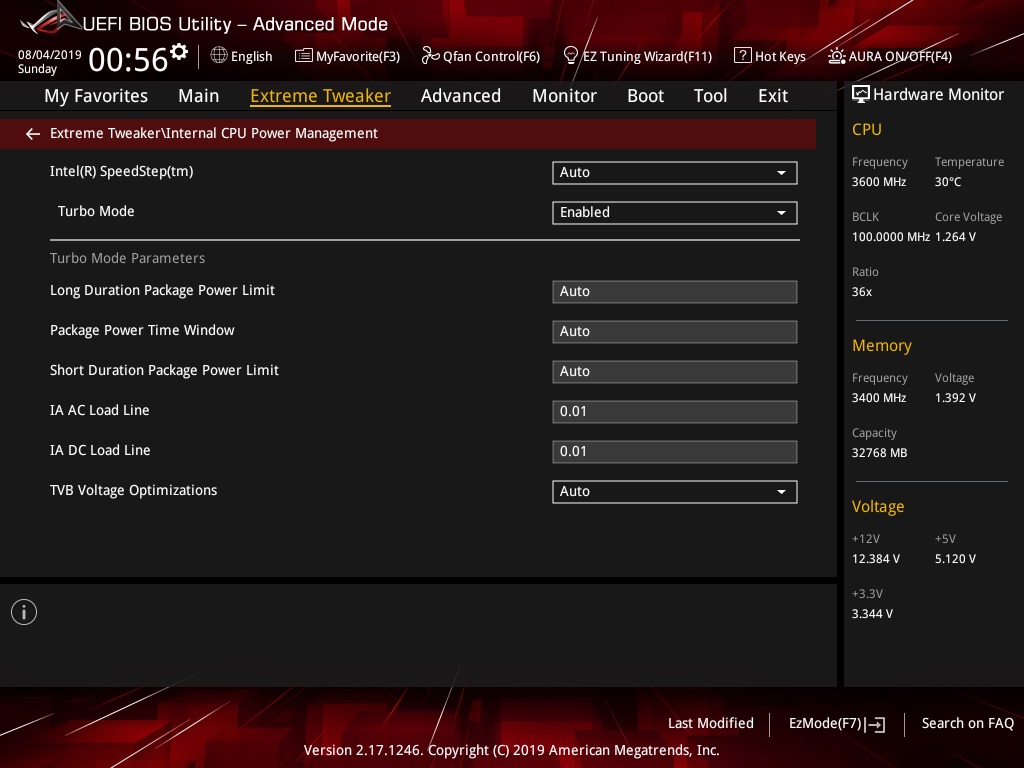This screenshot has height=768, width=1024.
Task: Click the BCLK value 100.0000 MHz
Action: coord(891,237)
